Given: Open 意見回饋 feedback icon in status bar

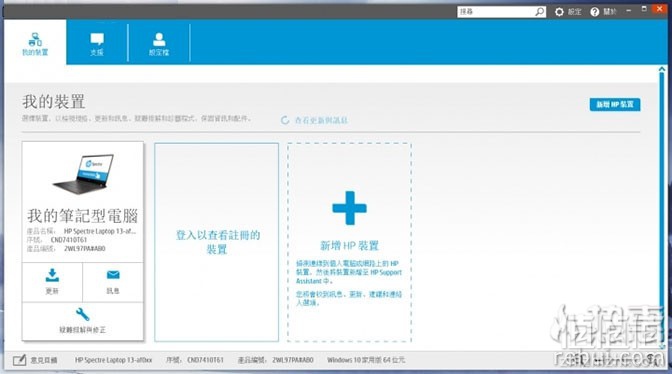Looking at the screenshot, I should pyautogui.click(x=19, y=360).
